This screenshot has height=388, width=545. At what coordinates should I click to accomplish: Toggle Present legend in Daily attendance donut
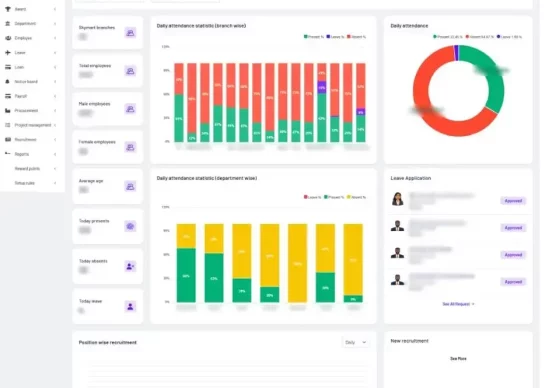coord(448,37)
